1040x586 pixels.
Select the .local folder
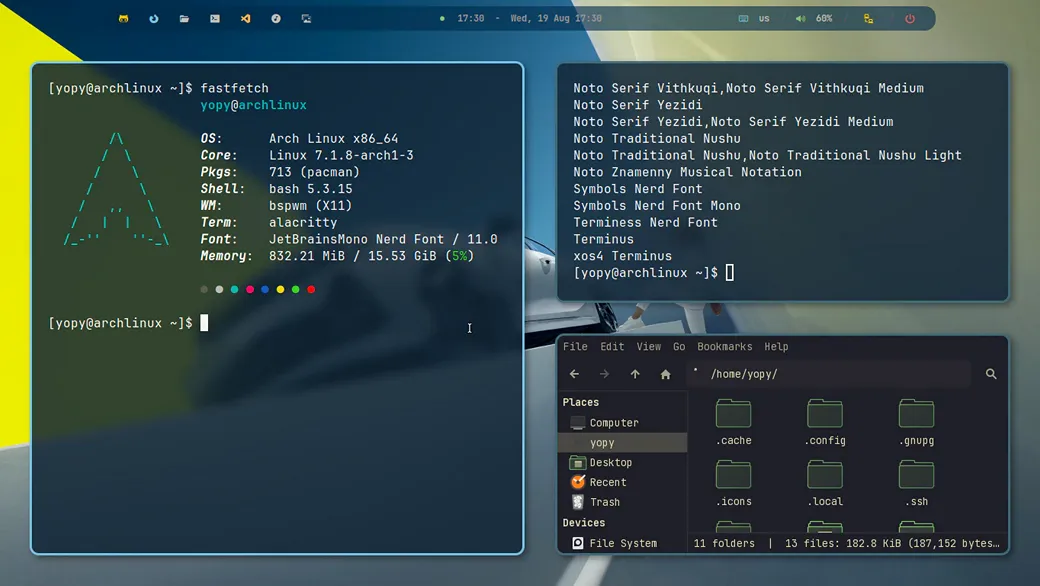tap(825, 483)
